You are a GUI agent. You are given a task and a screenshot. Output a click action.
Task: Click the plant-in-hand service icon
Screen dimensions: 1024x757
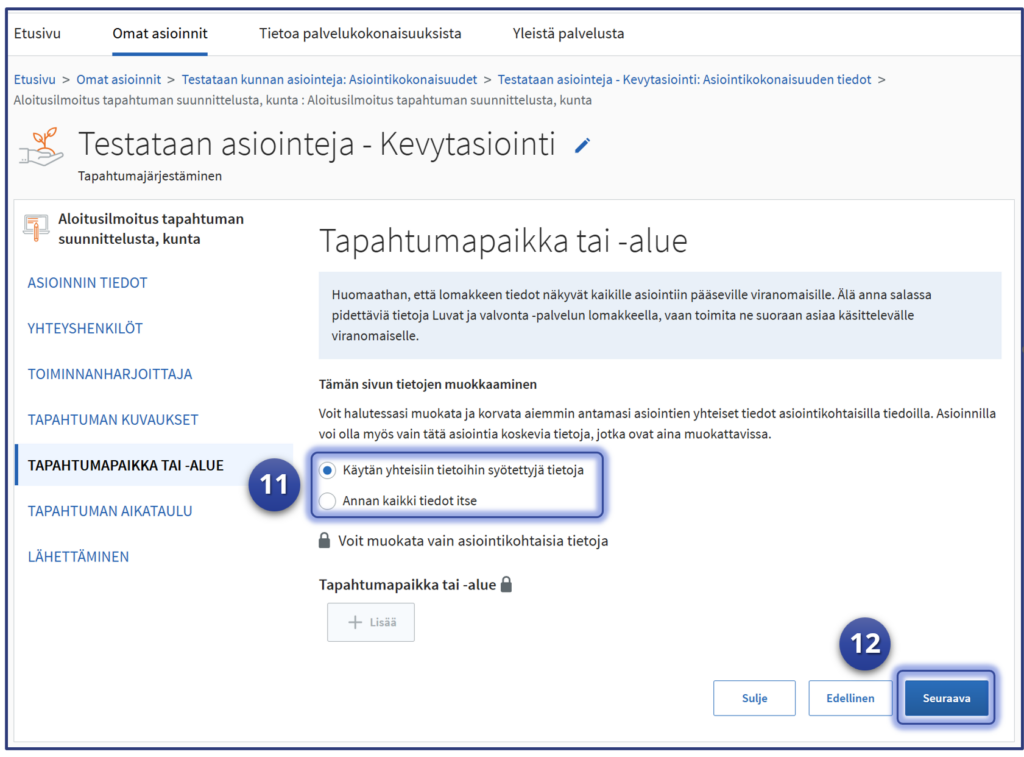tap(41, 148)
